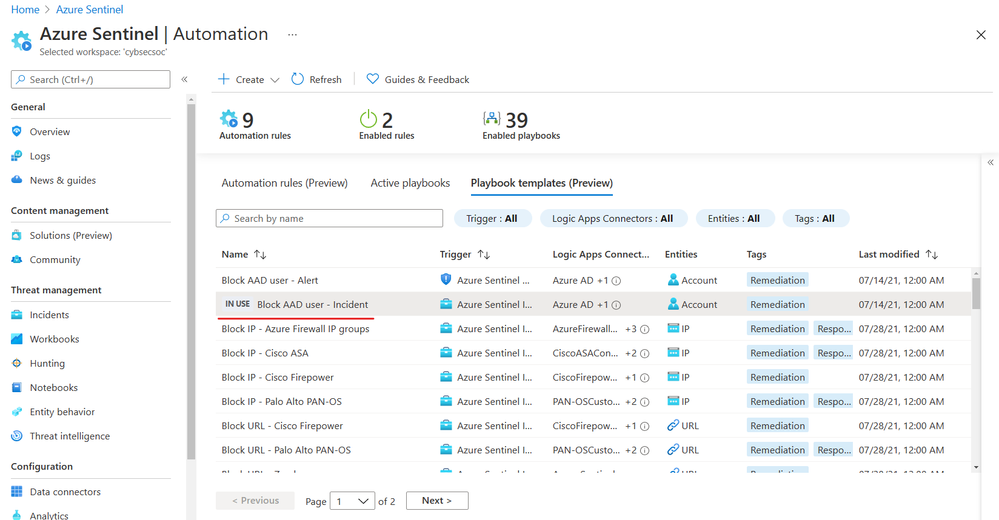Open Notebooks page
Screen dimensions: 999x520
click(x=54, y=387)
